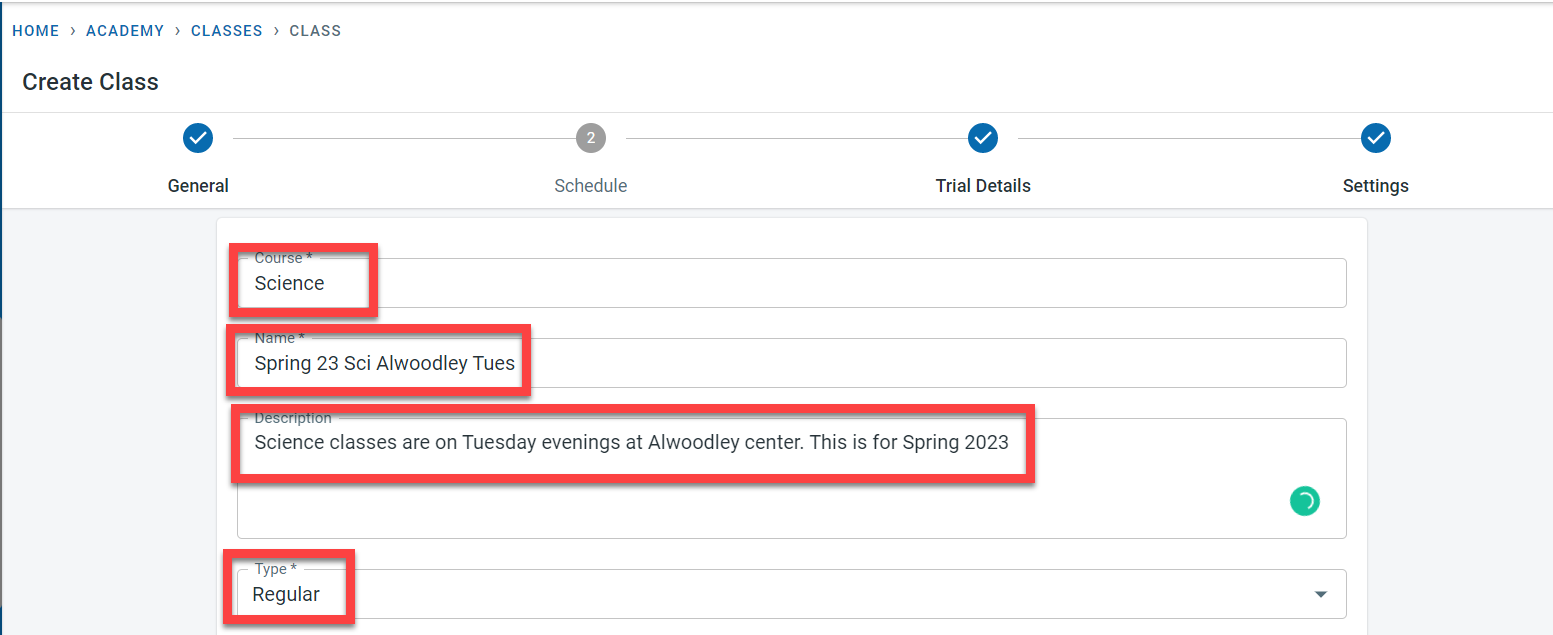Expand the Type dropdown arrow

pos(1321,595)
